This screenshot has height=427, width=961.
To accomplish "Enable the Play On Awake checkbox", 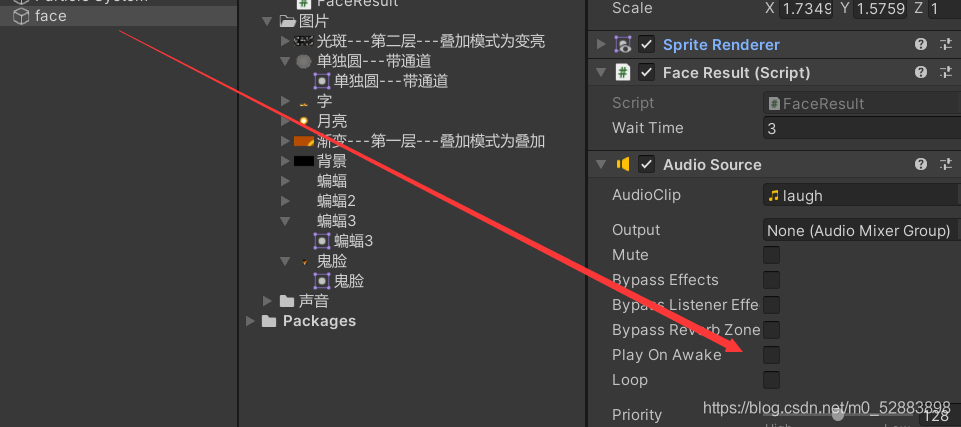I will (771, 355).
